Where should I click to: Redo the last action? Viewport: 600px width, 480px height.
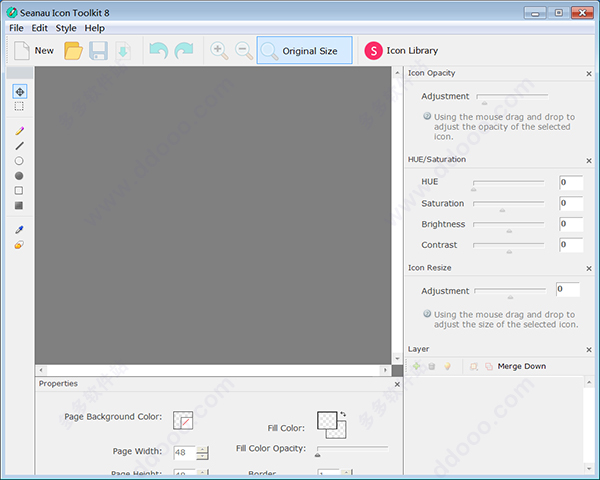tap(184, 51)
